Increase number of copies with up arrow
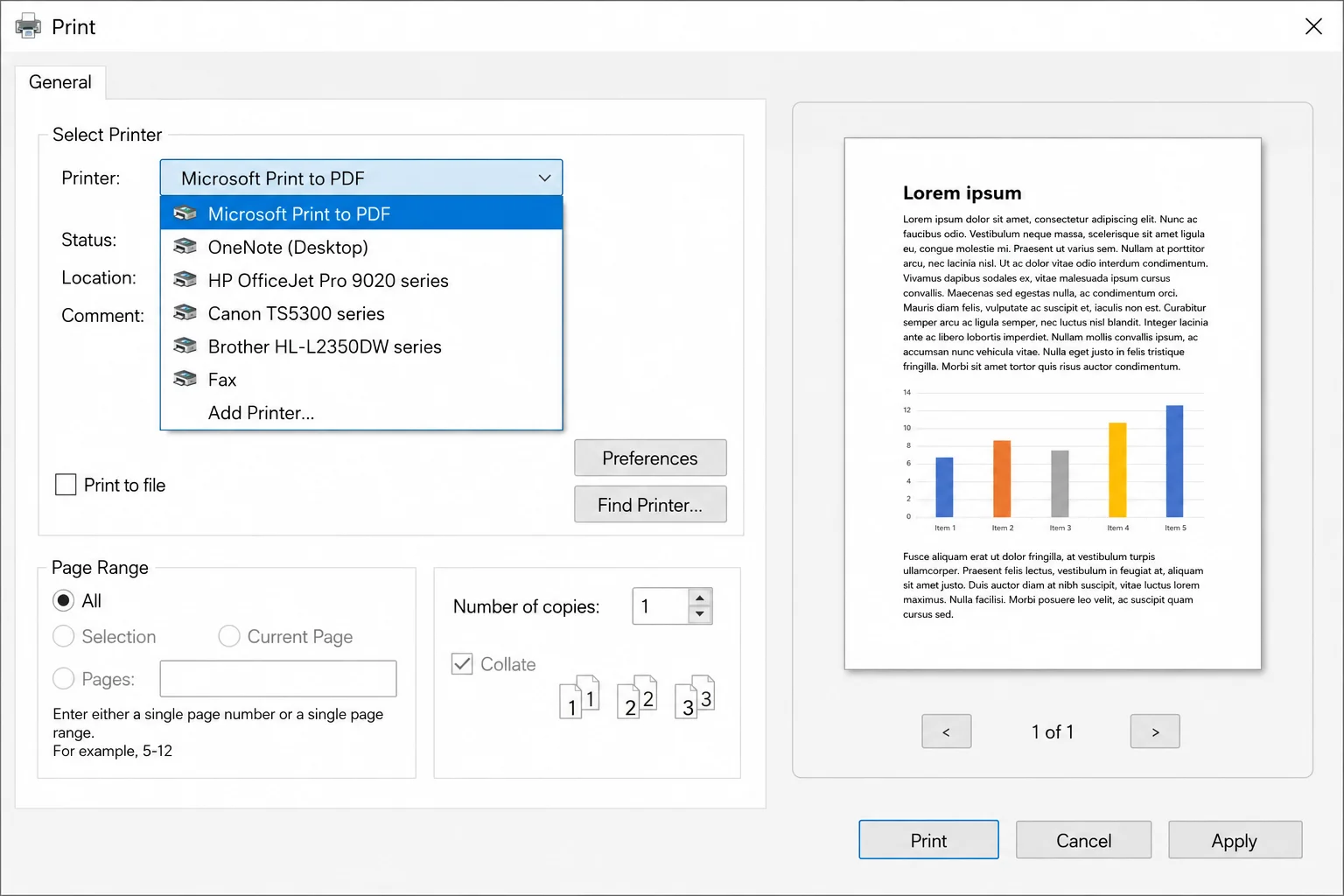1344x896 pixels. (700, 598)
